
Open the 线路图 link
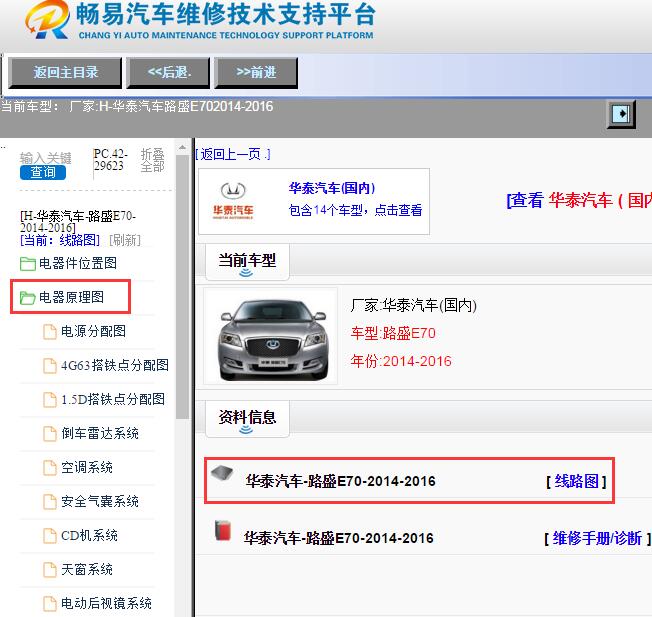[576, 481]
